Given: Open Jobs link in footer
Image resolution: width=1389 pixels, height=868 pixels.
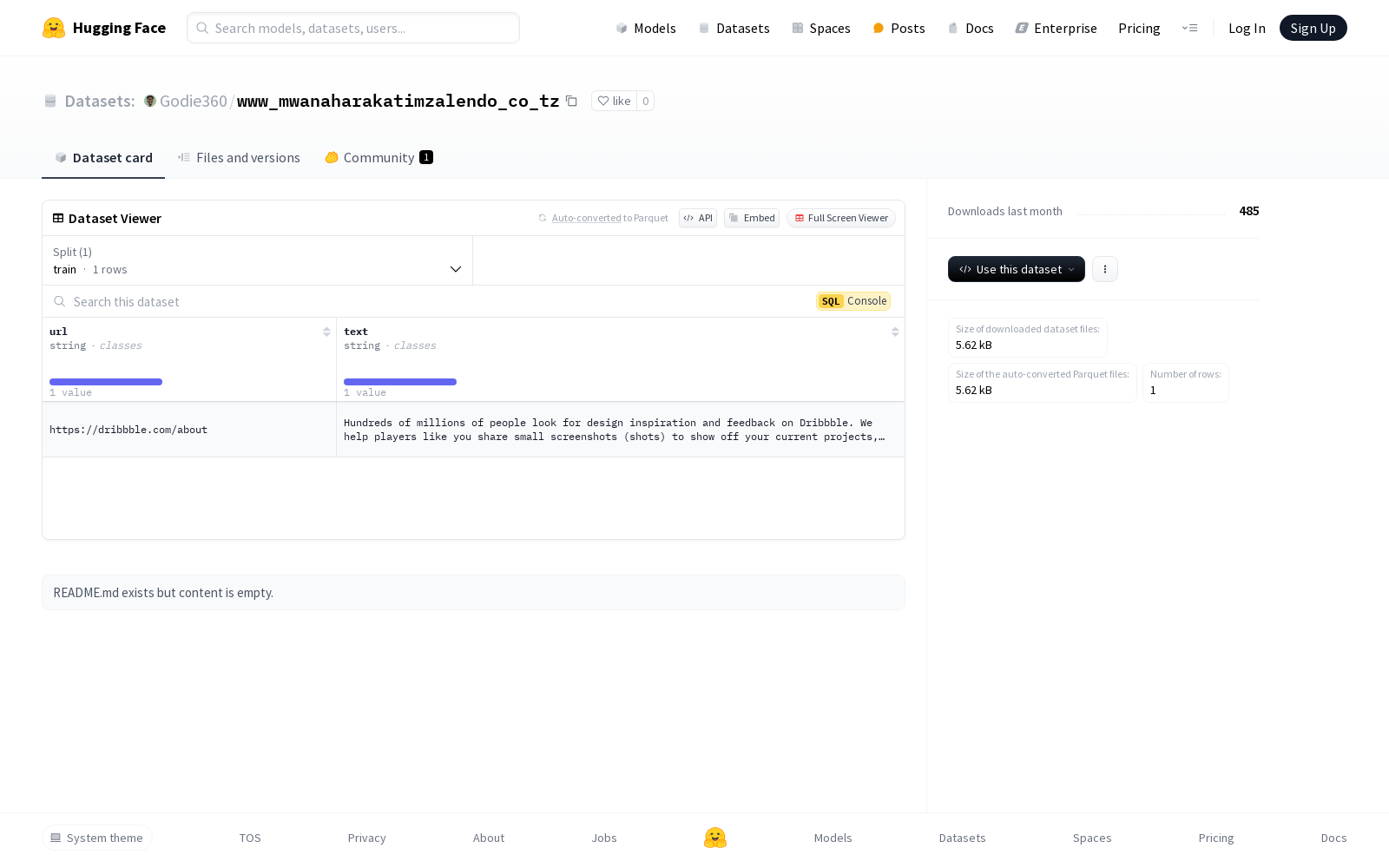Looking at the screenshot, I should (x=604, y=838).
